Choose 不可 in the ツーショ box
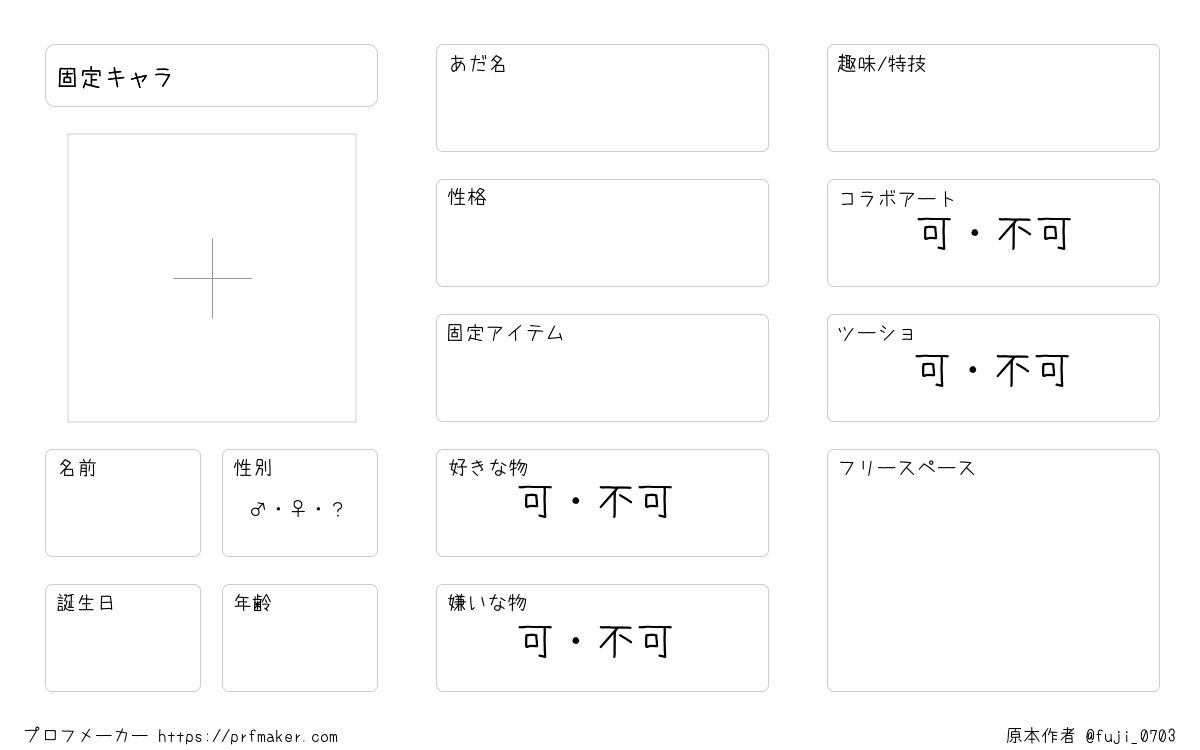The height and width of the screenshot is (750, 1200). pyautogui.click(x=1032, y=370)
